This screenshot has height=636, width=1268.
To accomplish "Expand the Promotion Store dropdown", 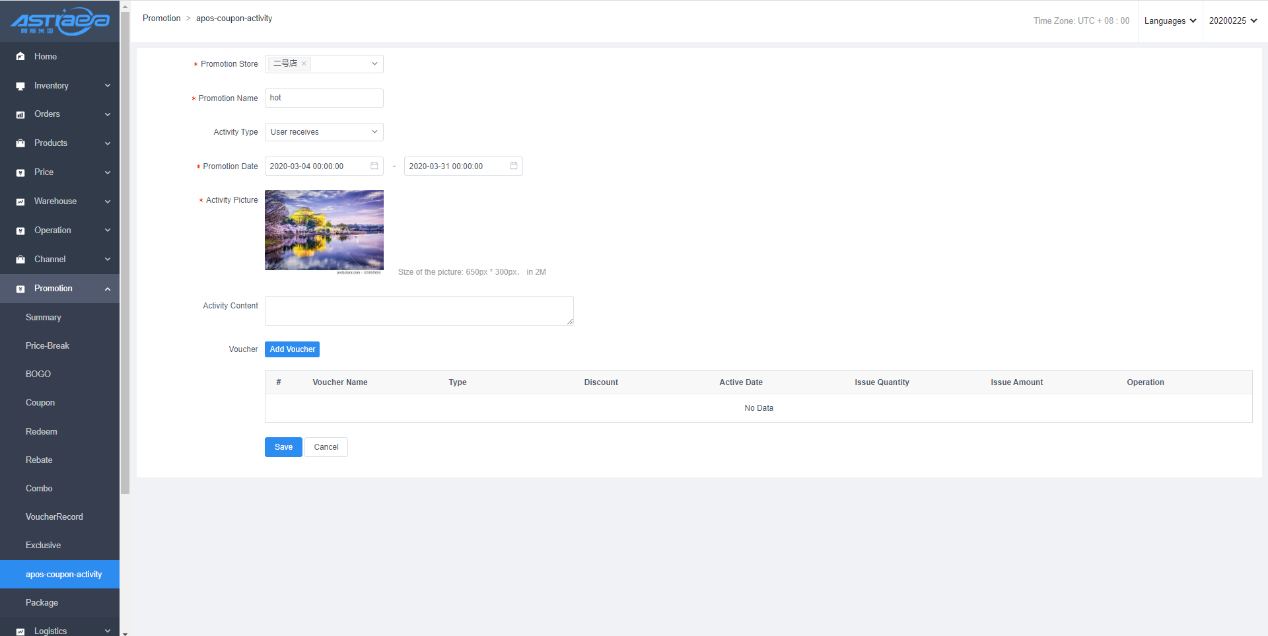I will (375, 64).
